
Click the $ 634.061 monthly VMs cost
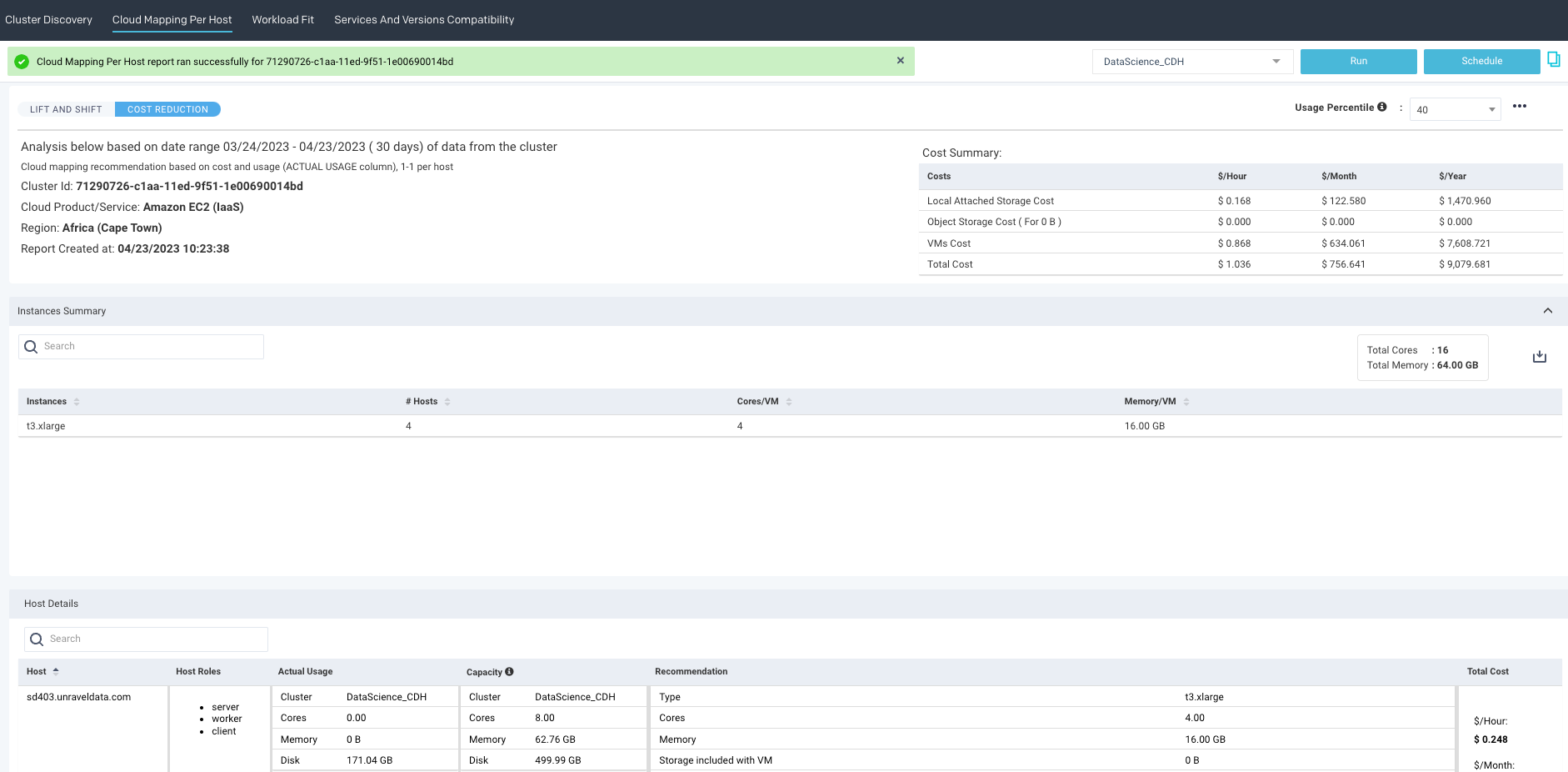click(x=1343, y=243)
